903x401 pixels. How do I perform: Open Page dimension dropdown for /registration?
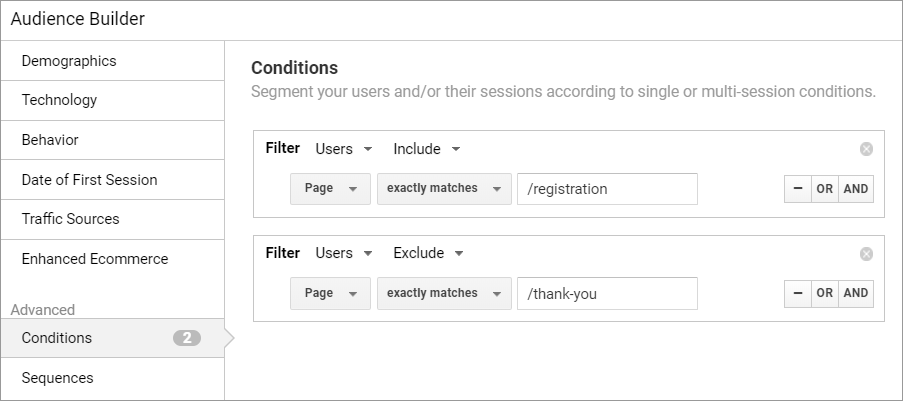(330, 189)
